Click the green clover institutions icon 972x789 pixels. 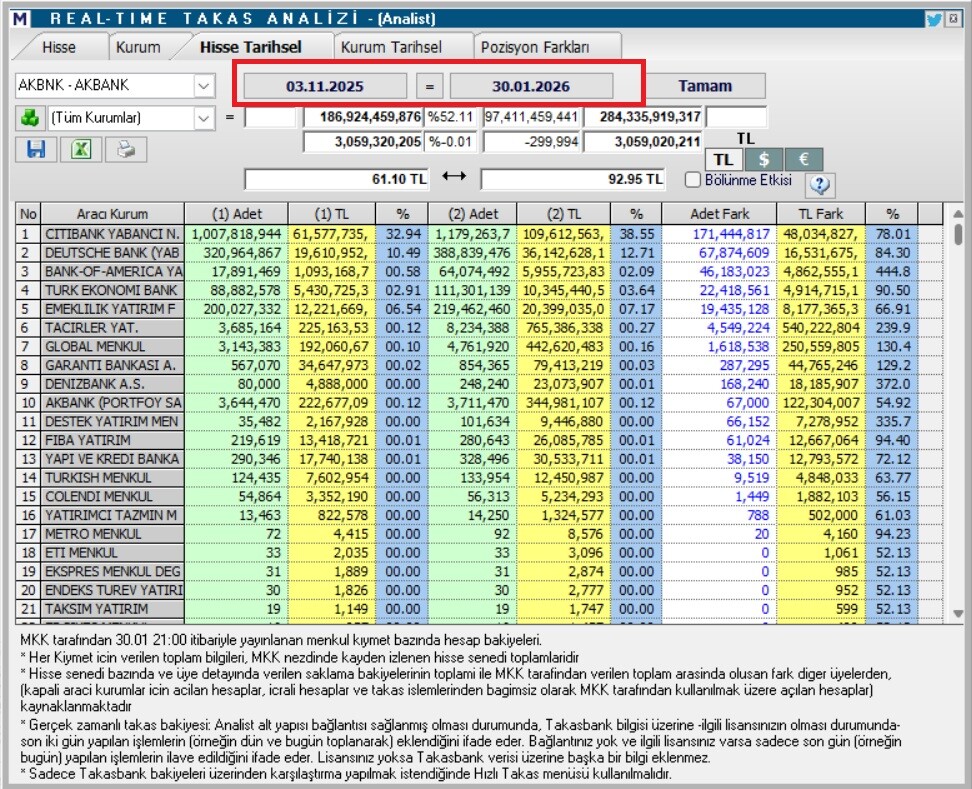point(29,117)
